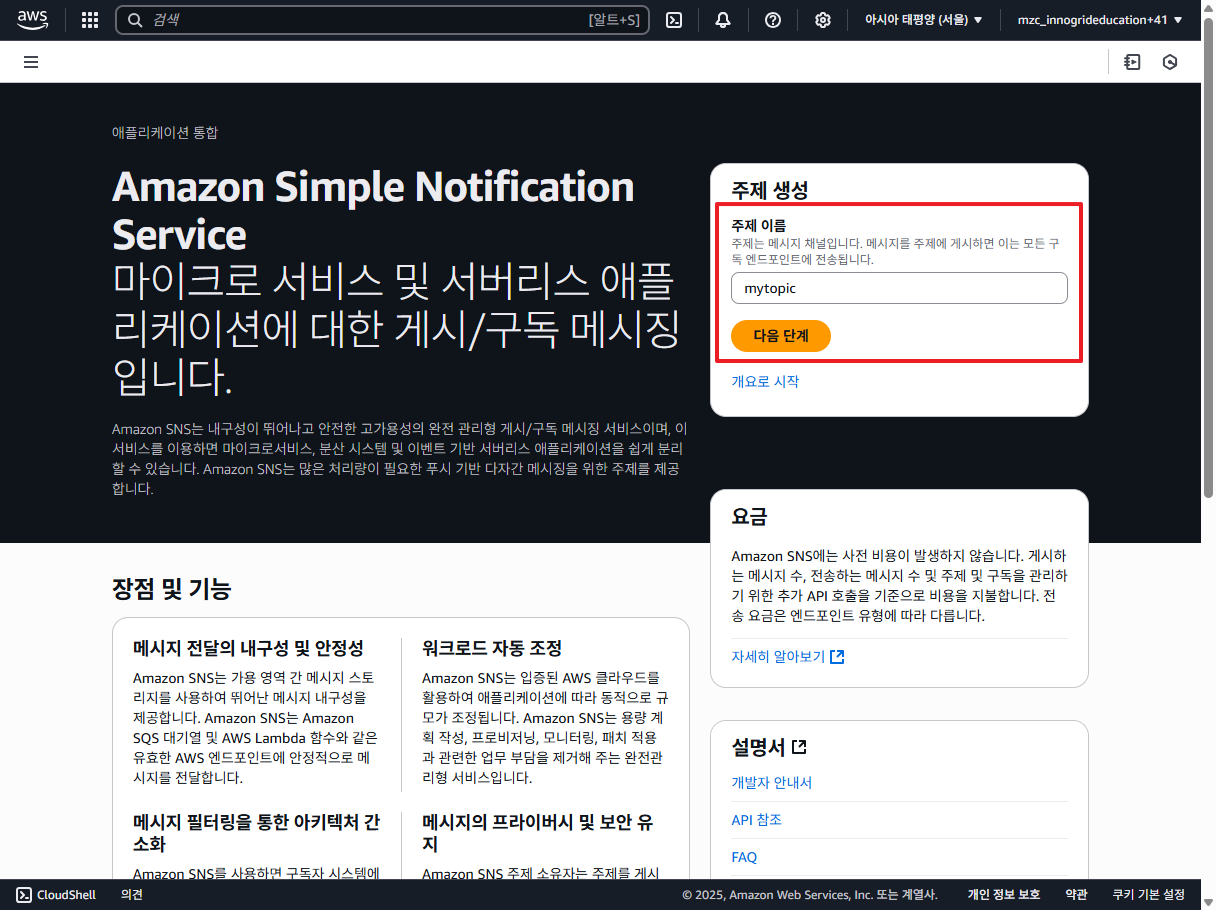The height and width of the screenshot is (910, 1216).
Task: Click the search magnifier icon
Action: [x=134, y=20]
